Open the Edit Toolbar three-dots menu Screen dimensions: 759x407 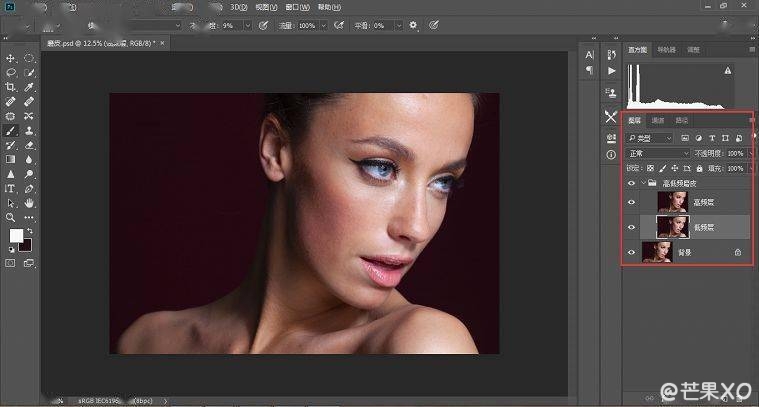click(29, 218)
